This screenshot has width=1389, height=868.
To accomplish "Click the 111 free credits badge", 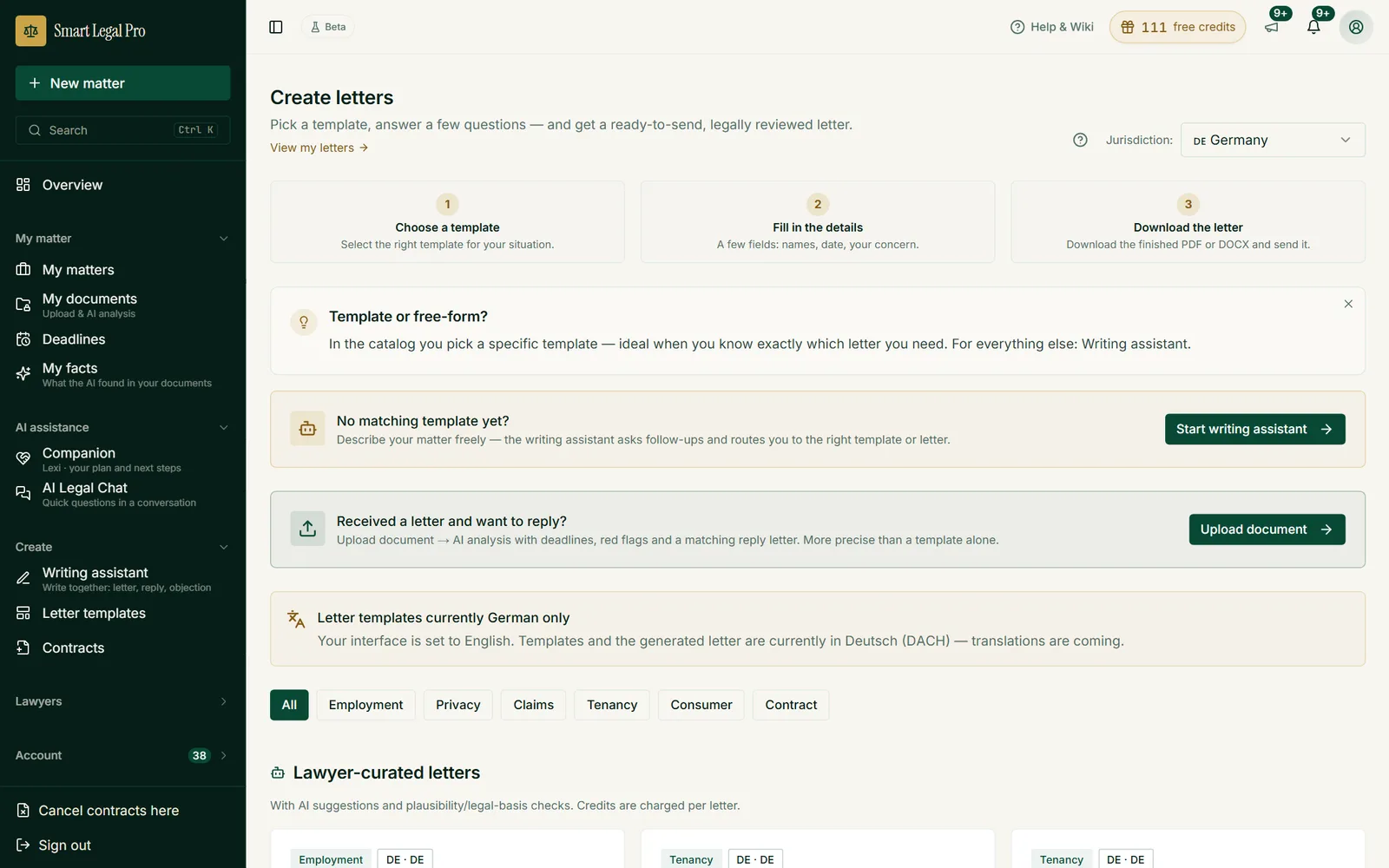I will point(1177,27).
